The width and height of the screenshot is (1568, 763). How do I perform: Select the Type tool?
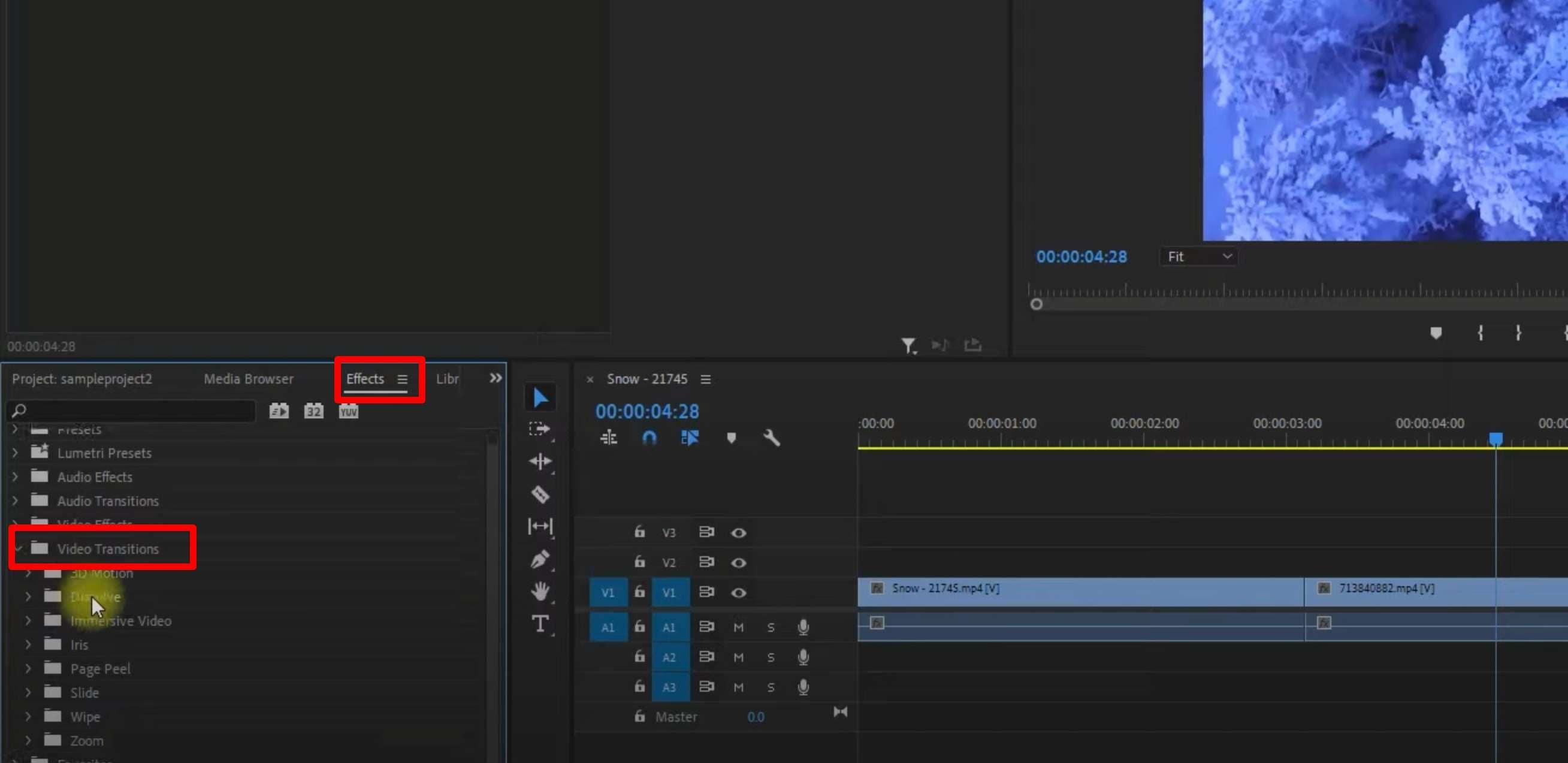click(540, 623)
